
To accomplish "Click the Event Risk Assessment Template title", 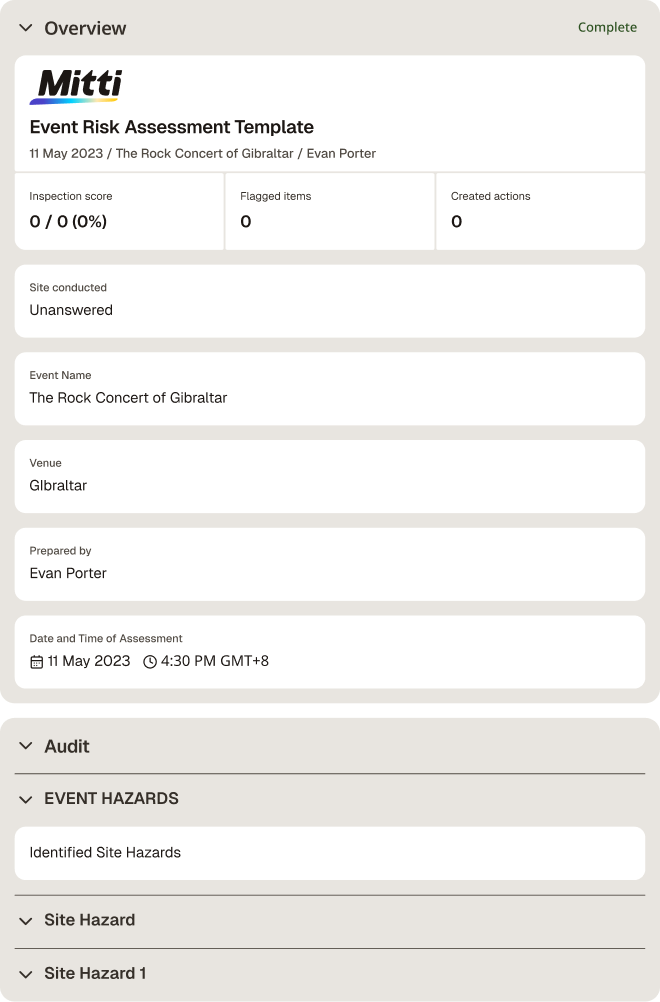I will click(x=172, y=127).
